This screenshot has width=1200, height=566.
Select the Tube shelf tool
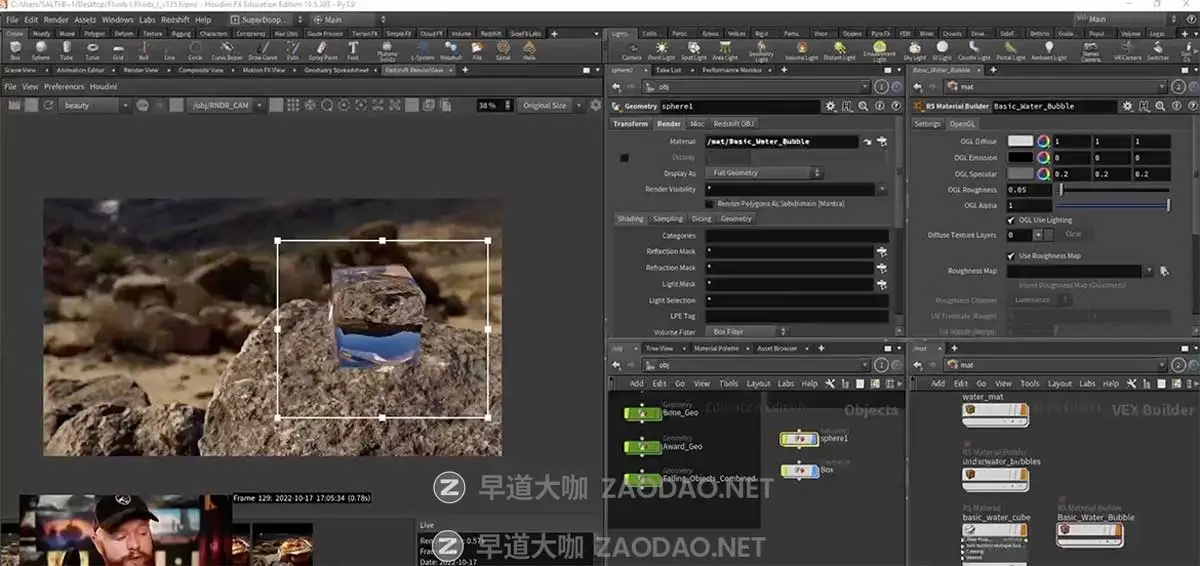[x=66, y=50]
